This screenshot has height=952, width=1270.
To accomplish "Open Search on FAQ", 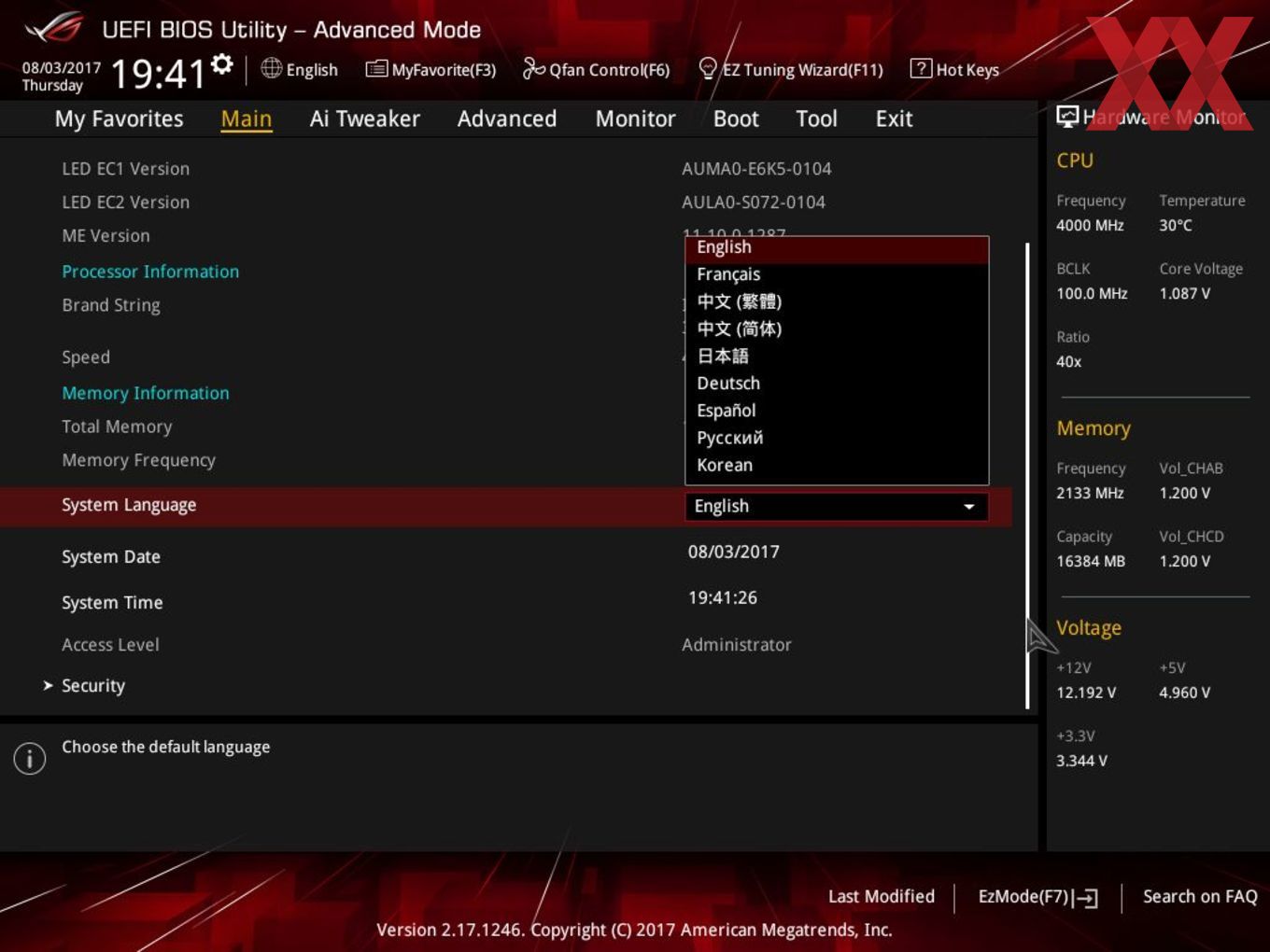I will tap(1200, 896).
